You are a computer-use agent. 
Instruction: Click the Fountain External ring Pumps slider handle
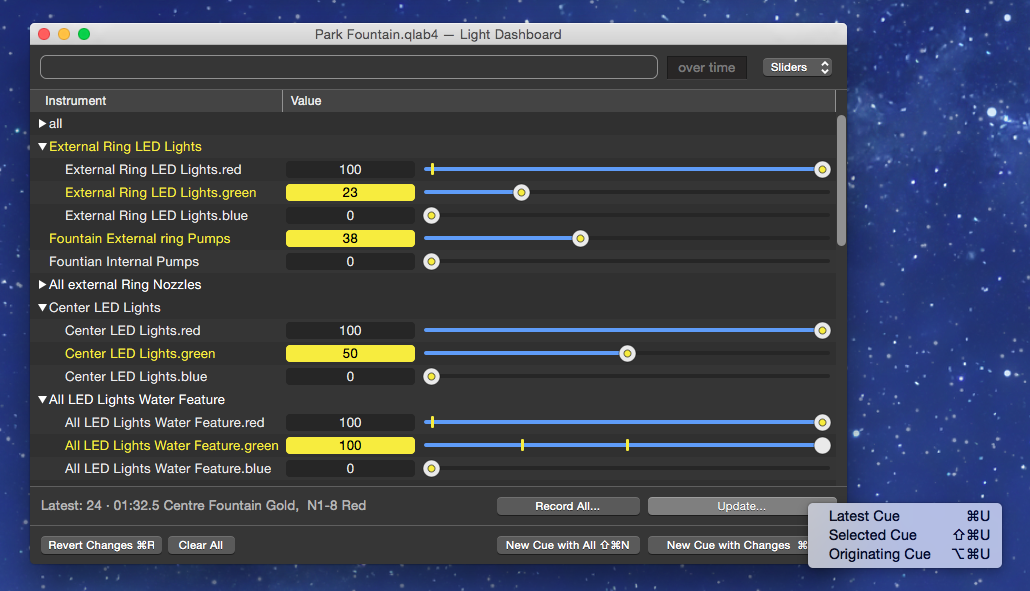pos(580,238)
